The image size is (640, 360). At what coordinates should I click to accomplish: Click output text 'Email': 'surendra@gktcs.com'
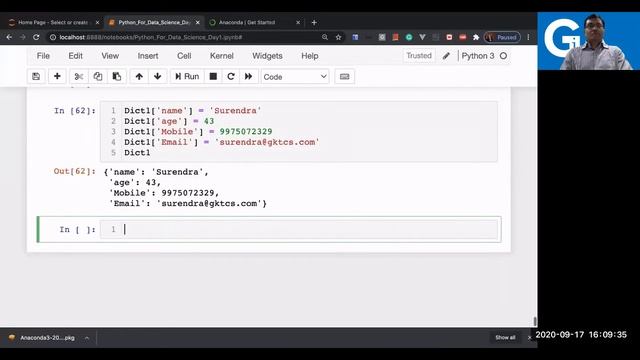point(188,203)
